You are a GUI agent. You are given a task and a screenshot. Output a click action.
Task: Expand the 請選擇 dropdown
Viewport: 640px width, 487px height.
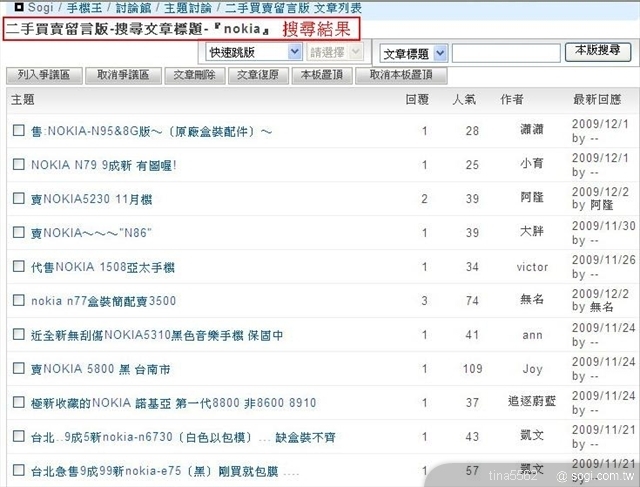point(336,52)
